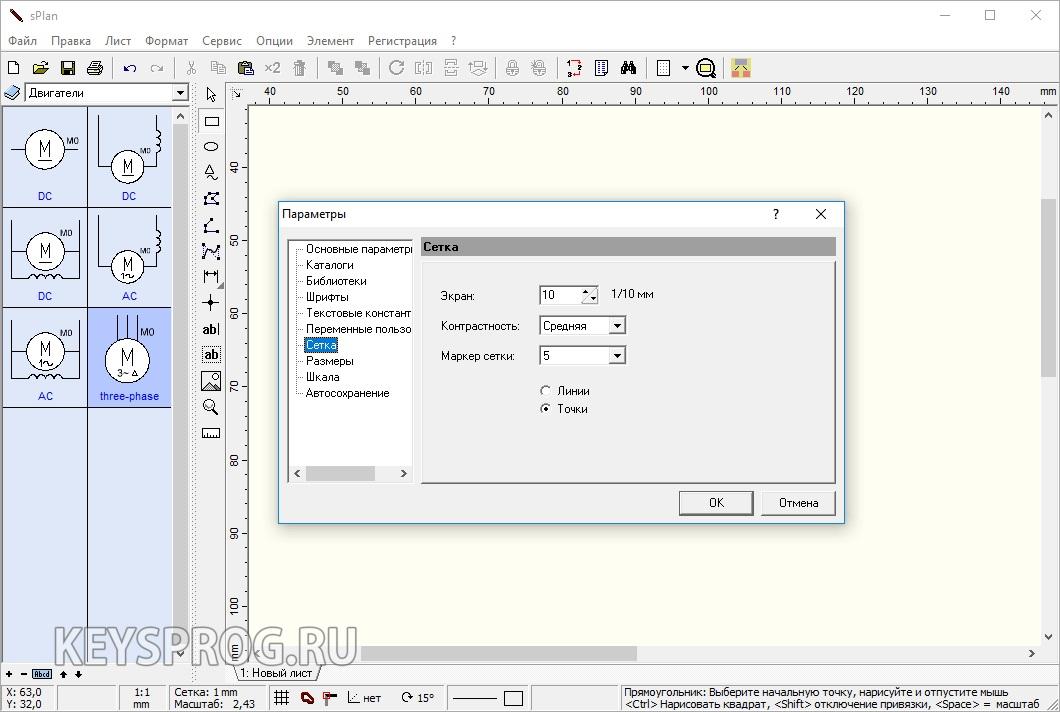Open the Сервис menu
Screen dimensions: 1060x712
[x=221, y=41]
